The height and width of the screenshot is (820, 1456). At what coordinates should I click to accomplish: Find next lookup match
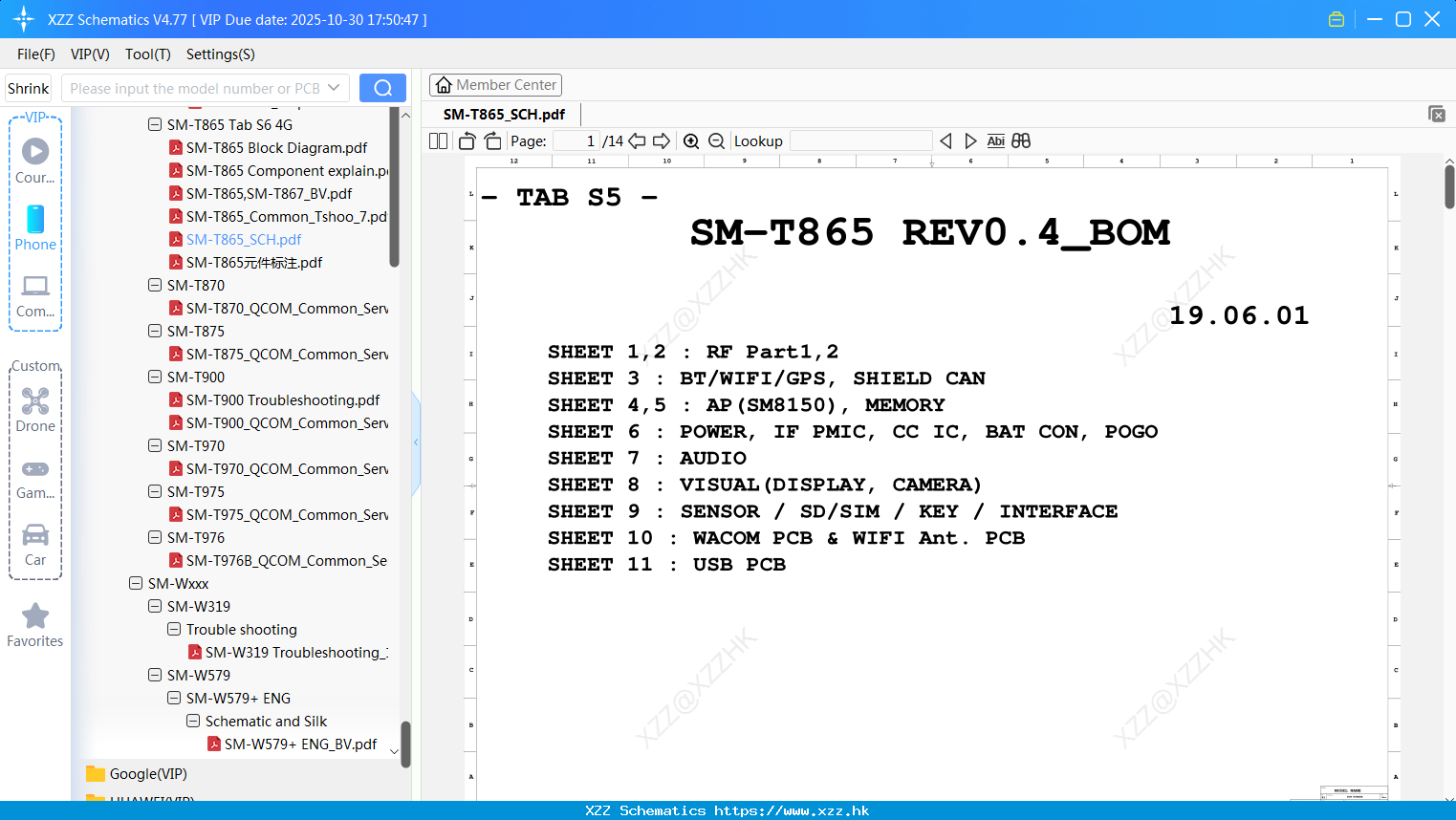pos(970,140)
